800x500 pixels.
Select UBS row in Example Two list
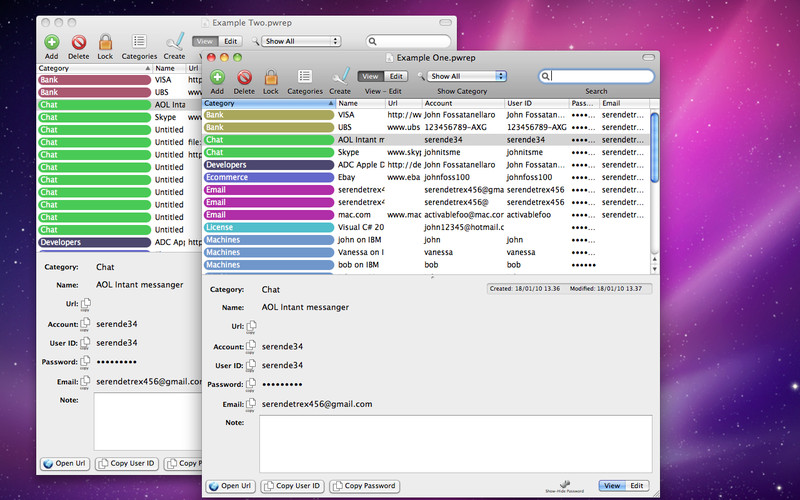click(119, 92)
